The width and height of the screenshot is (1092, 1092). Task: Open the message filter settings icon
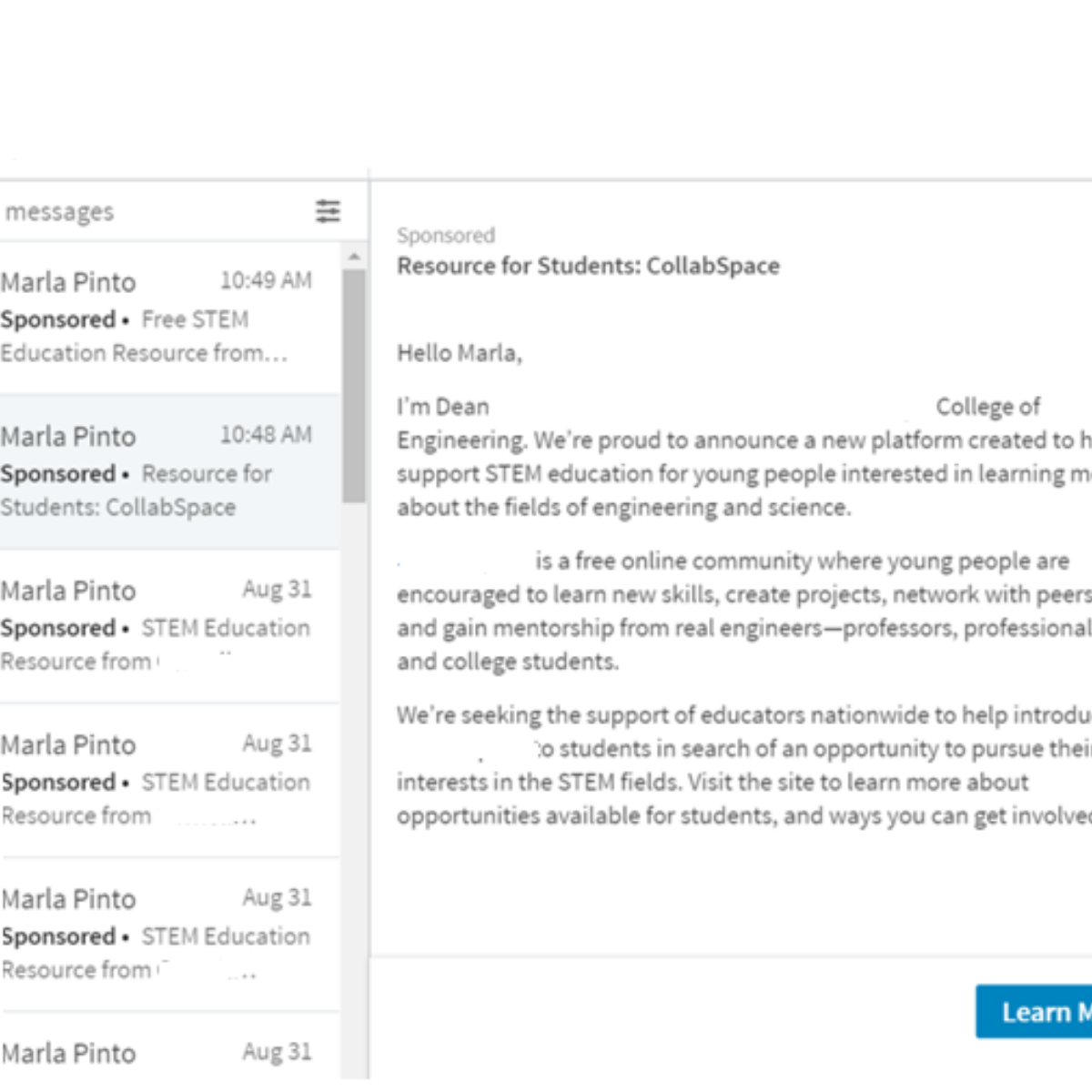328,211
